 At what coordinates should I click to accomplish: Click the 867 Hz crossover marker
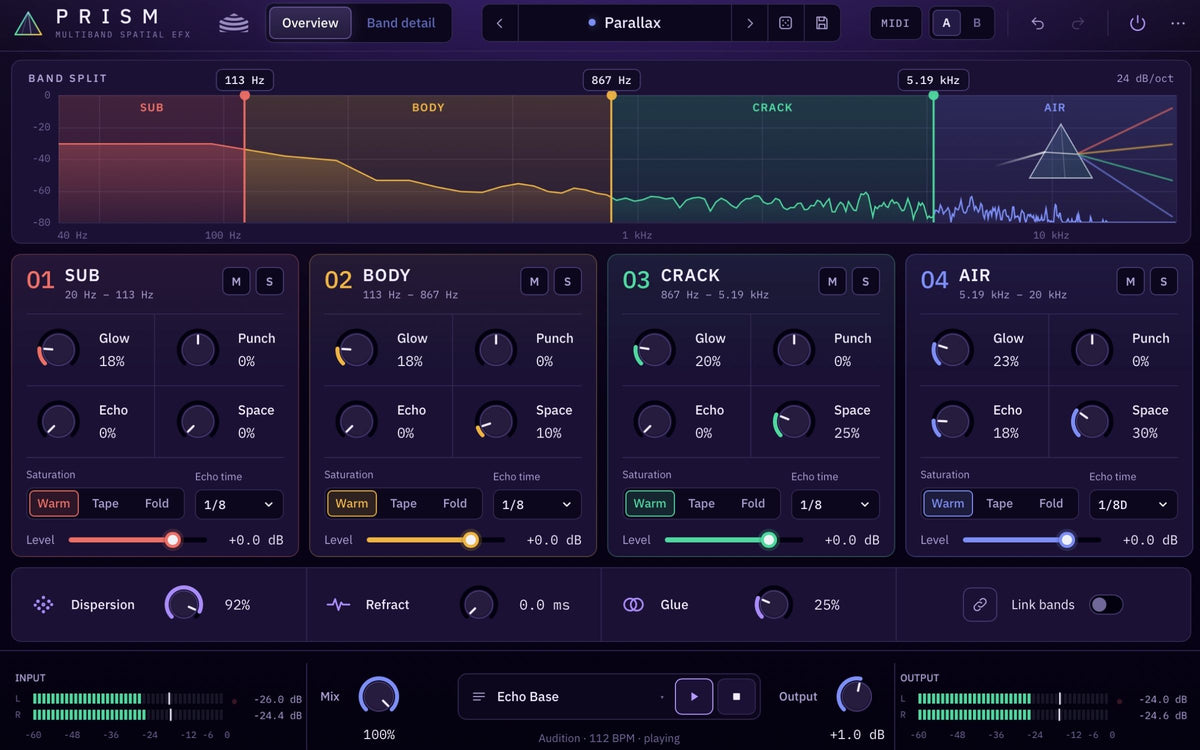(611, 81)
